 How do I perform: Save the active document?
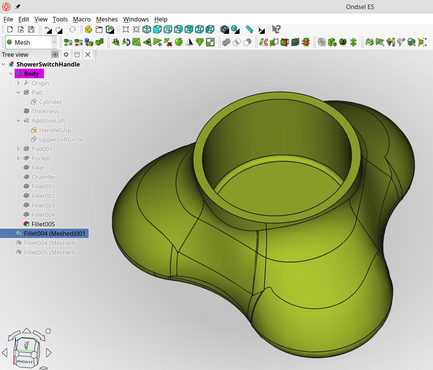(x=31, y=30)
